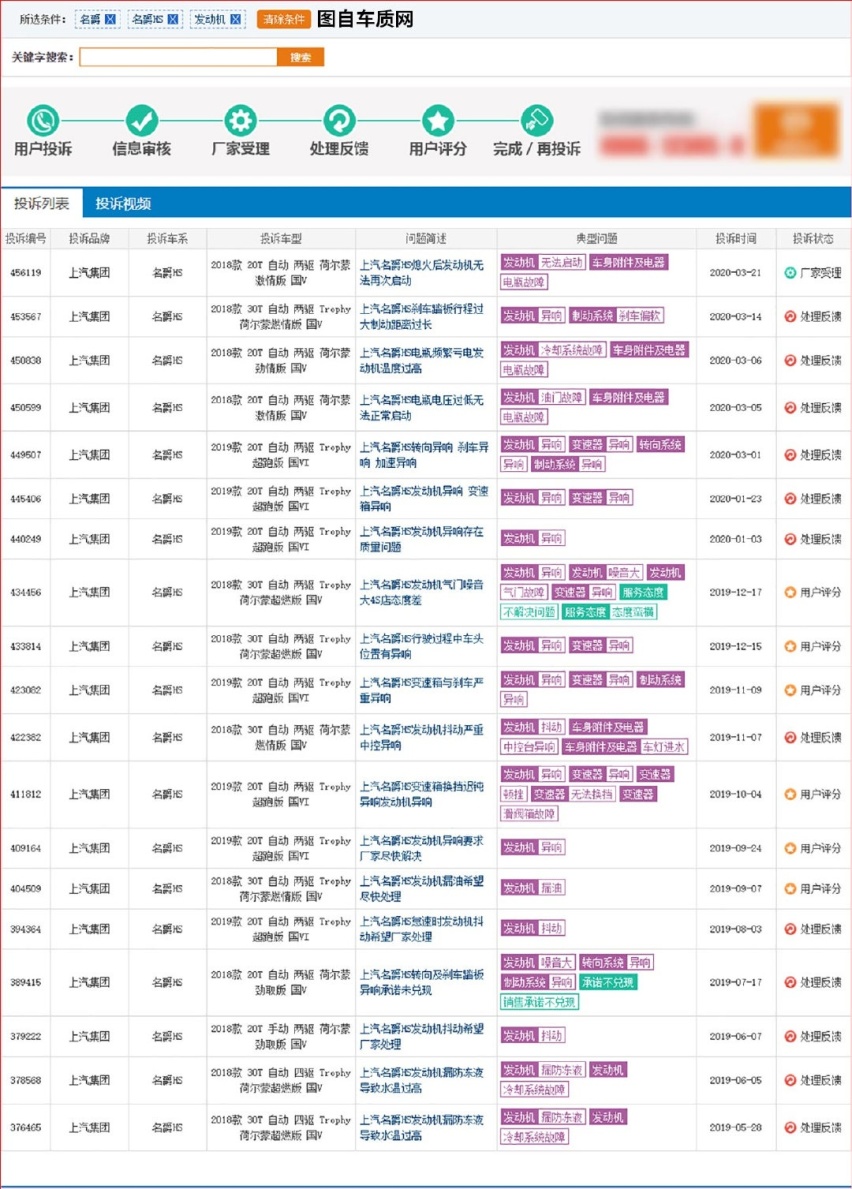The height and width of the screenshot is (1189, 852).
Task: Click status icon for complaint 440249
Action: 790,538
